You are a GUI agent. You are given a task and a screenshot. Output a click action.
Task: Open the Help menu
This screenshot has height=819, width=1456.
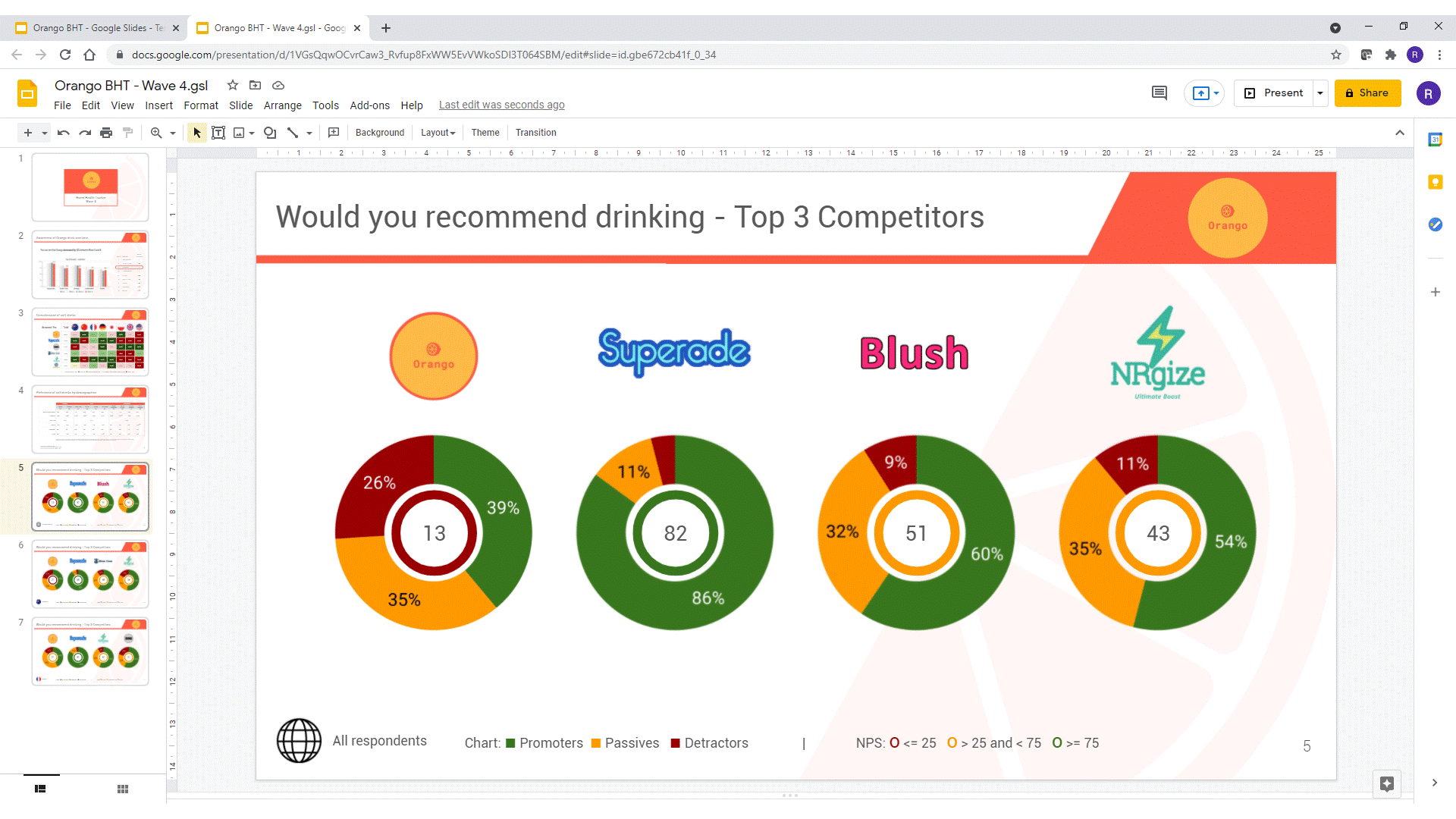[412, 105]
